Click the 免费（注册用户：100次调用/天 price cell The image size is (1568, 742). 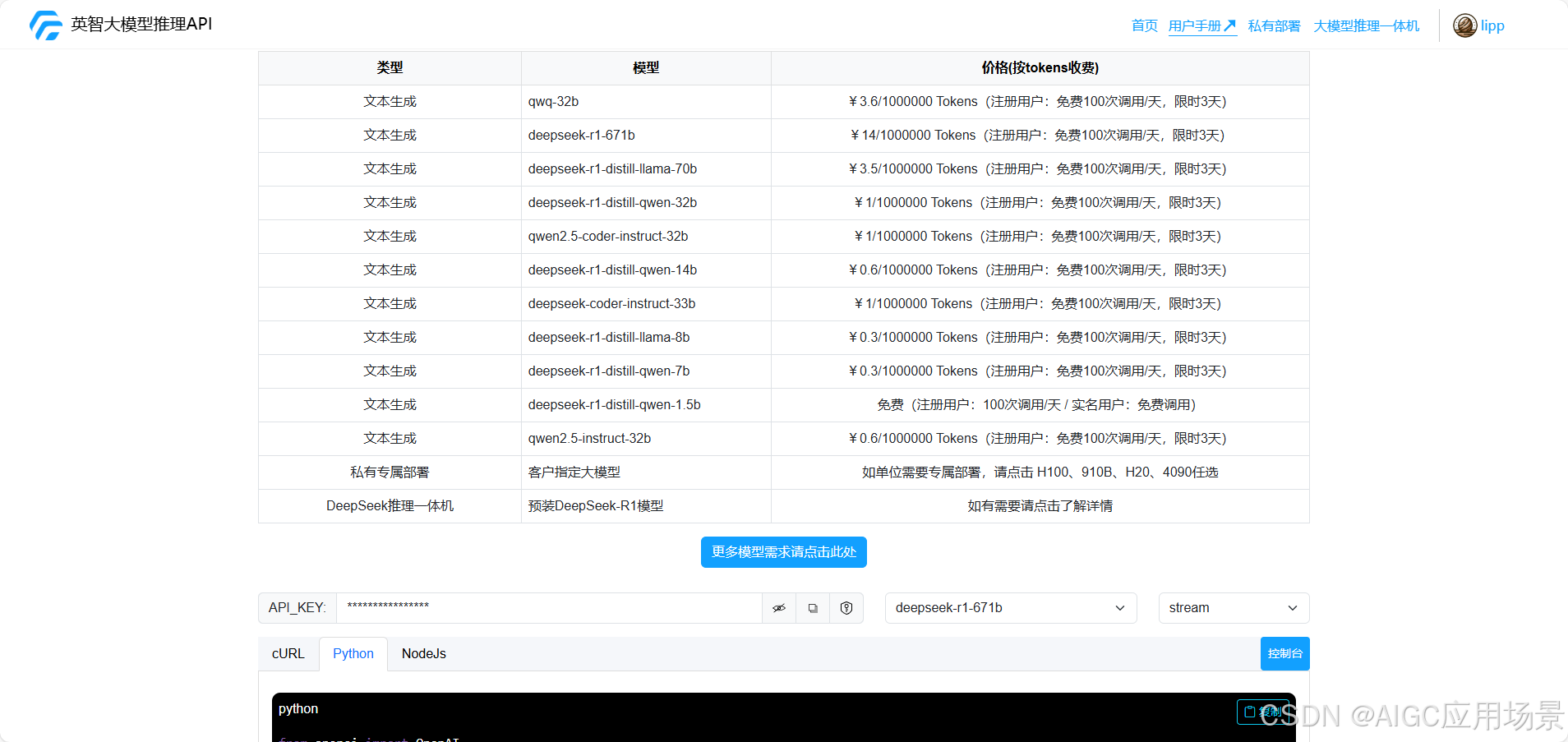1040,405
